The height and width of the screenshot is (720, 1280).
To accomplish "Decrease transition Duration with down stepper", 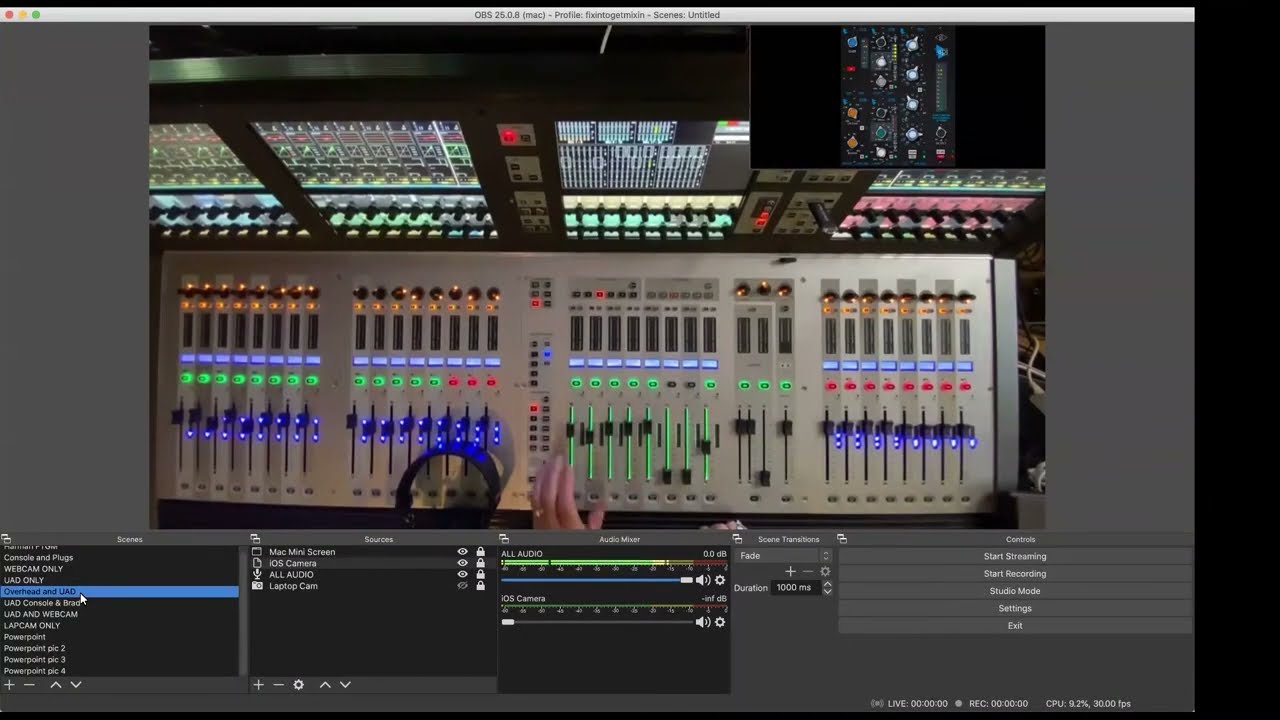I will (x=827, y=592).
